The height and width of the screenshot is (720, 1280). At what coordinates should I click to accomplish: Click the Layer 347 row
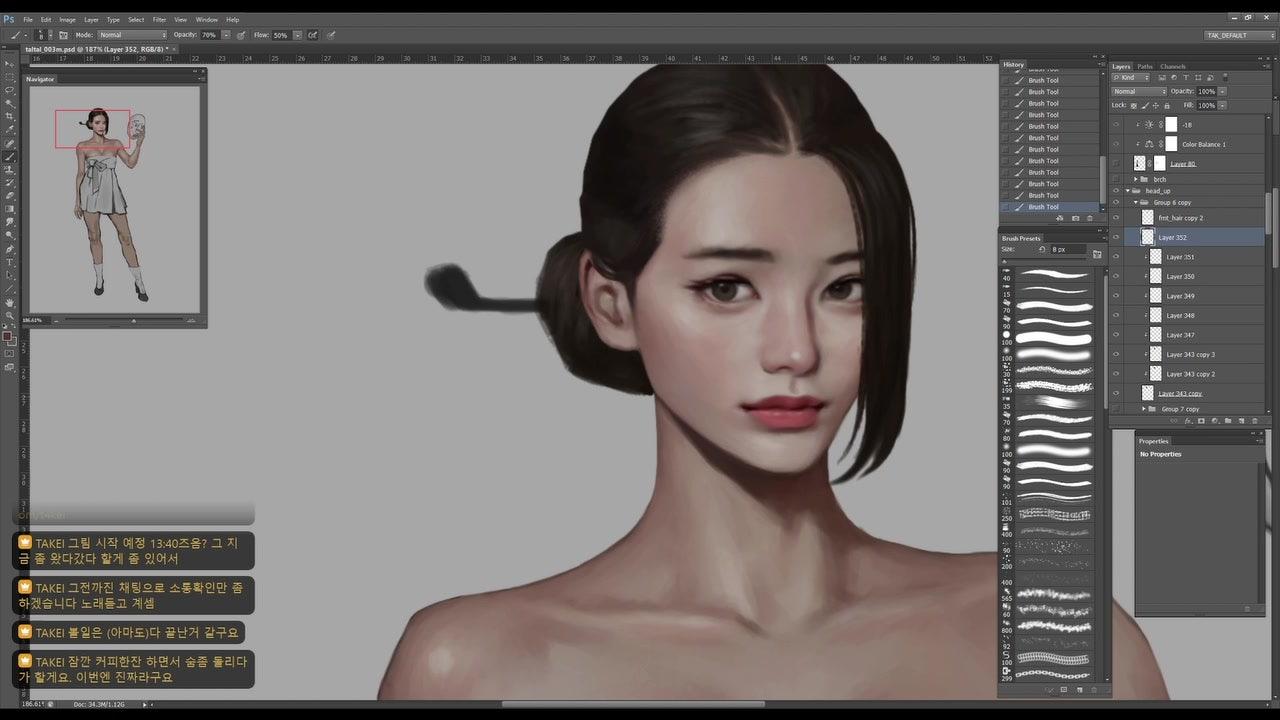(x=1188, y=335)
